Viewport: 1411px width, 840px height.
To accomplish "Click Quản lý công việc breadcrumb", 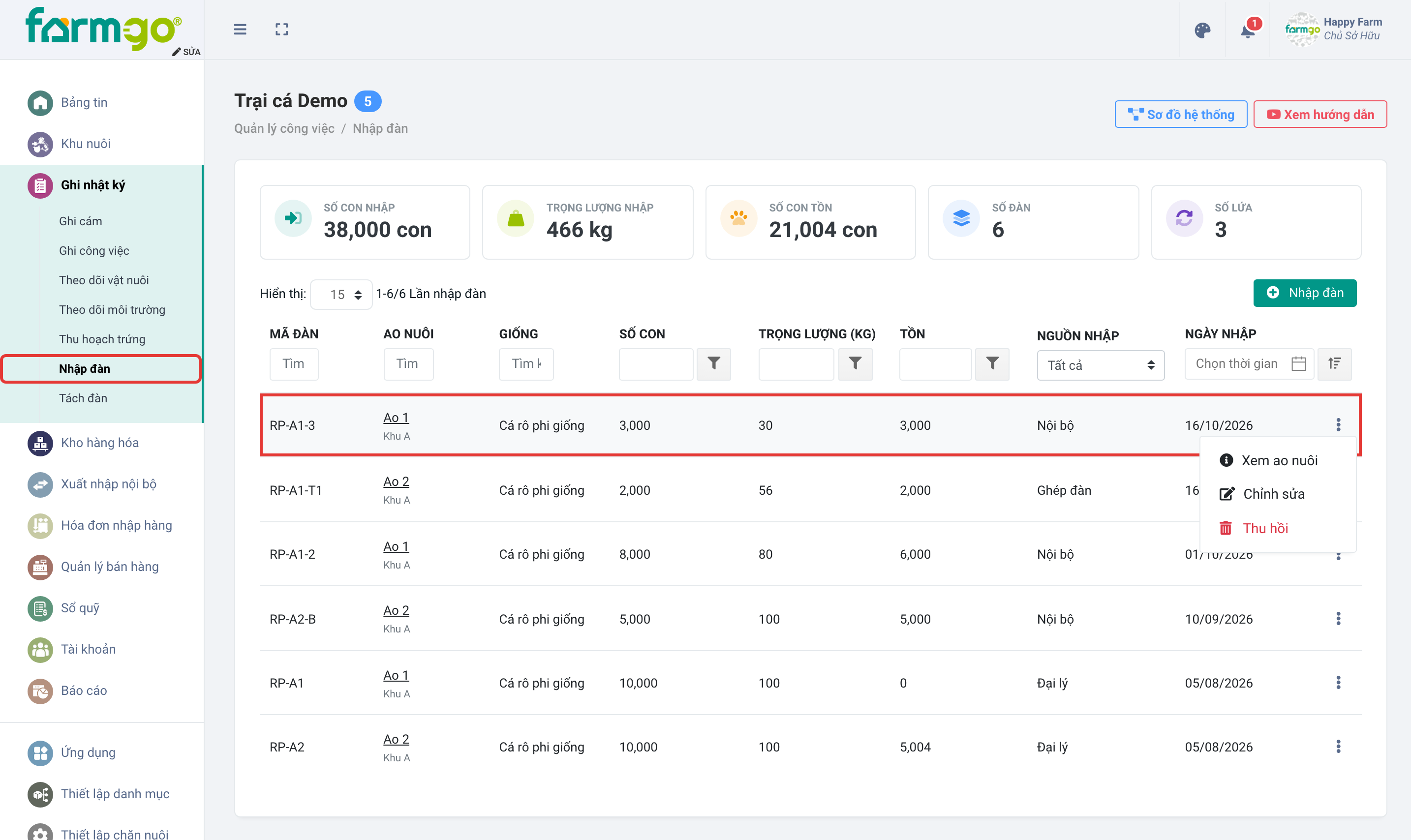I will pos(284,128).
